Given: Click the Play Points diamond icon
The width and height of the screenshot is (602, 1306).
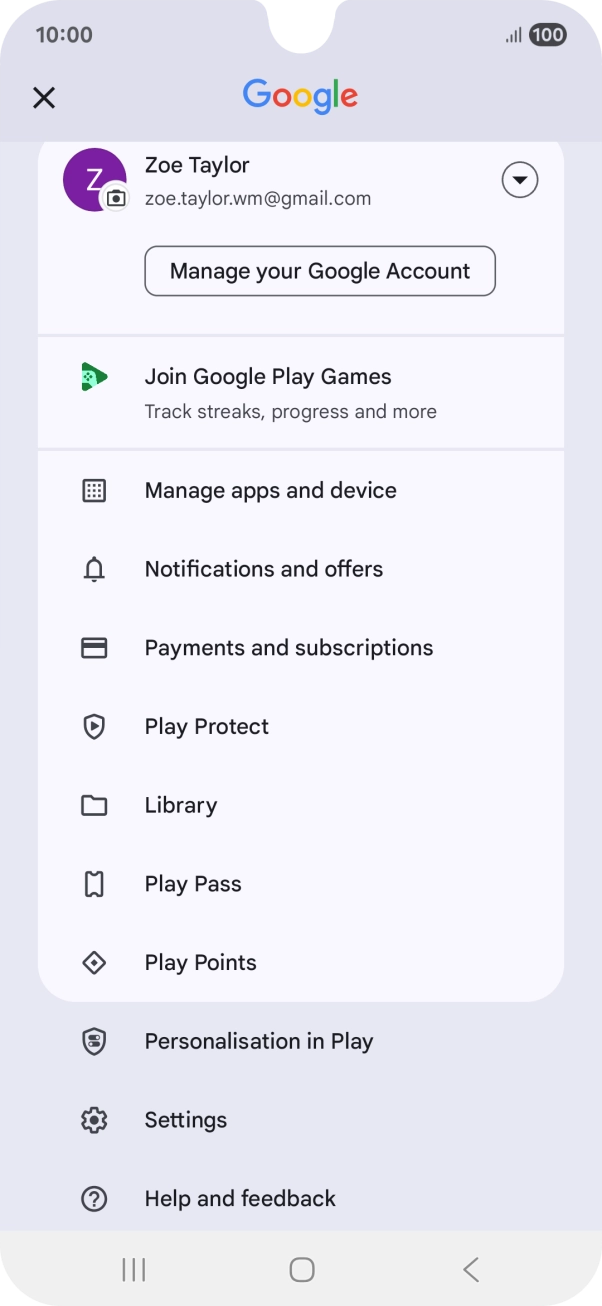Looking at the screenshot, I should pyautogui.click(x=94, y=963).
